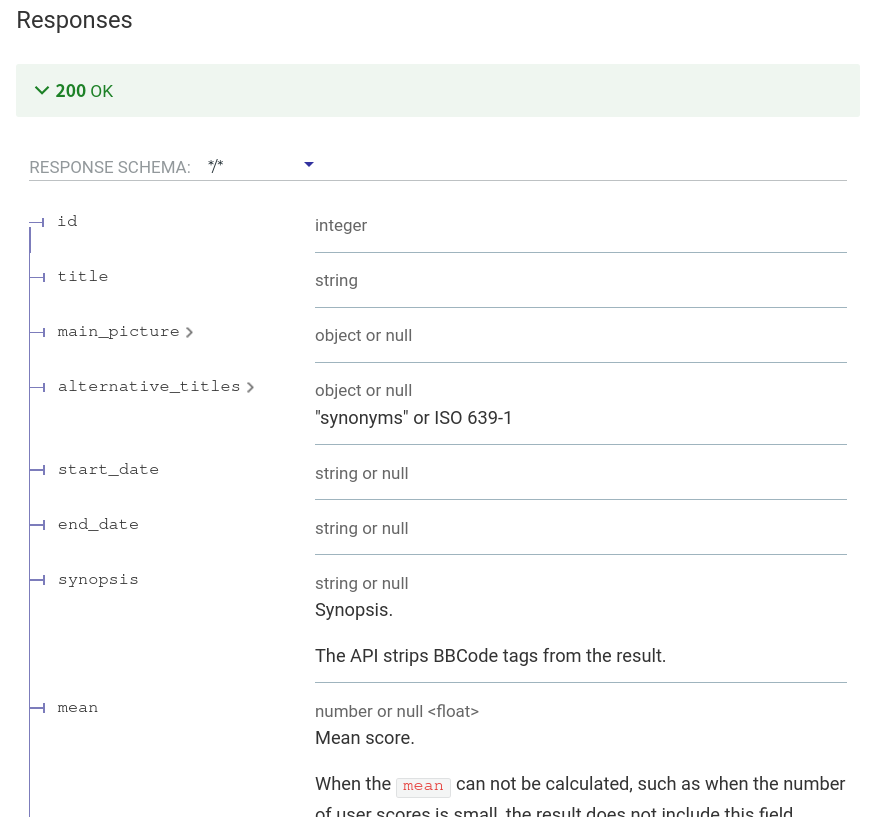Click 'The API strips BBCode tags' sentence
Viewport: 882px width, 817px height.
tap(490, 656)
